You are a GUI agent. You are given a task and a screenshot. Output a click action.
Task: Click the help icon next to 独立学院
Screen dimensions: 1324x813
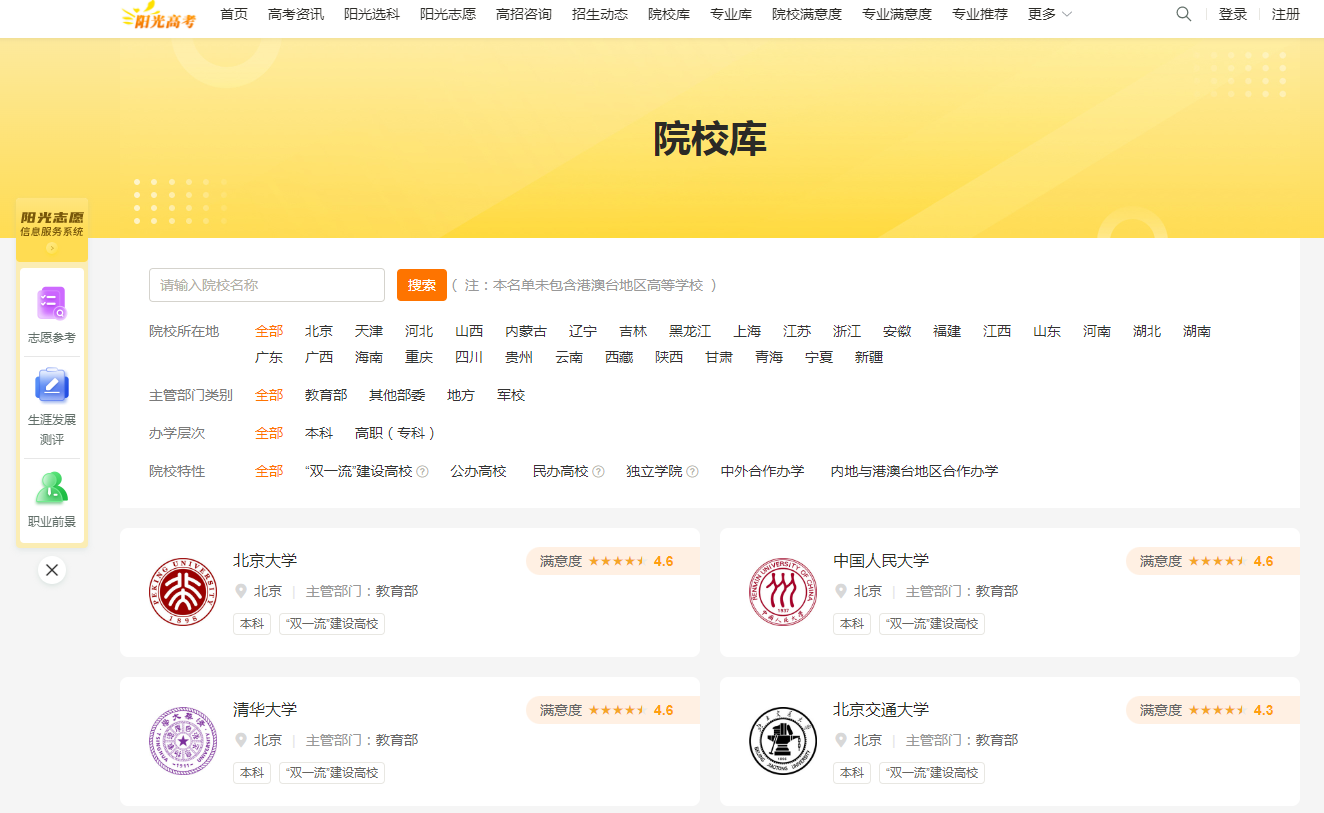click(x=692, y=472)
